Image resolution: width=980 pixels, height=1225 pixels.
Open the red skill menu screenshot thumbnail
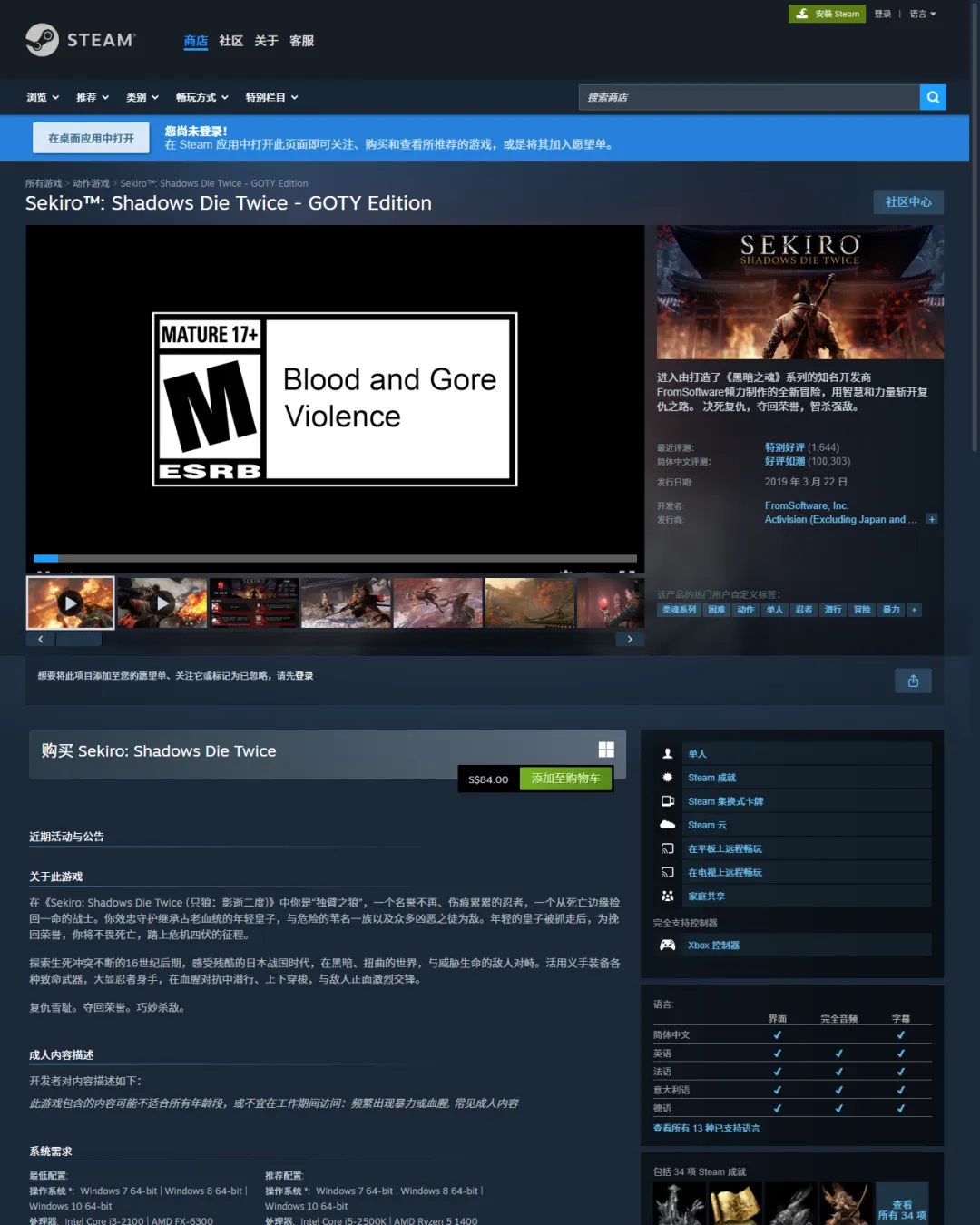254,603
